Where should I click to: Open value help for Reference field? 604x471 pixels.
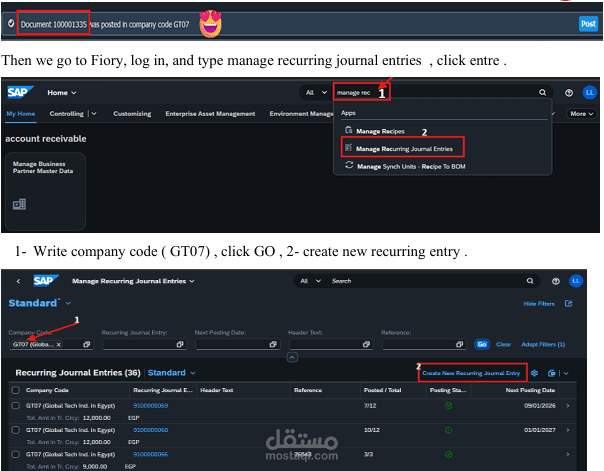460,344
